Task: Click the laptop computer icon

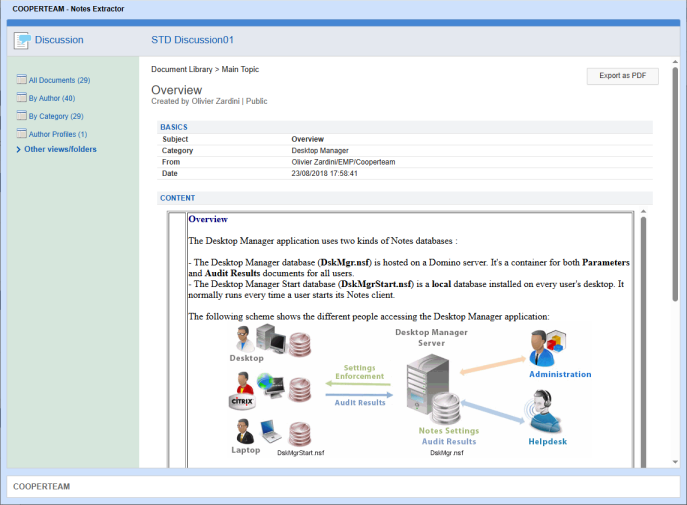Action: 271,431
